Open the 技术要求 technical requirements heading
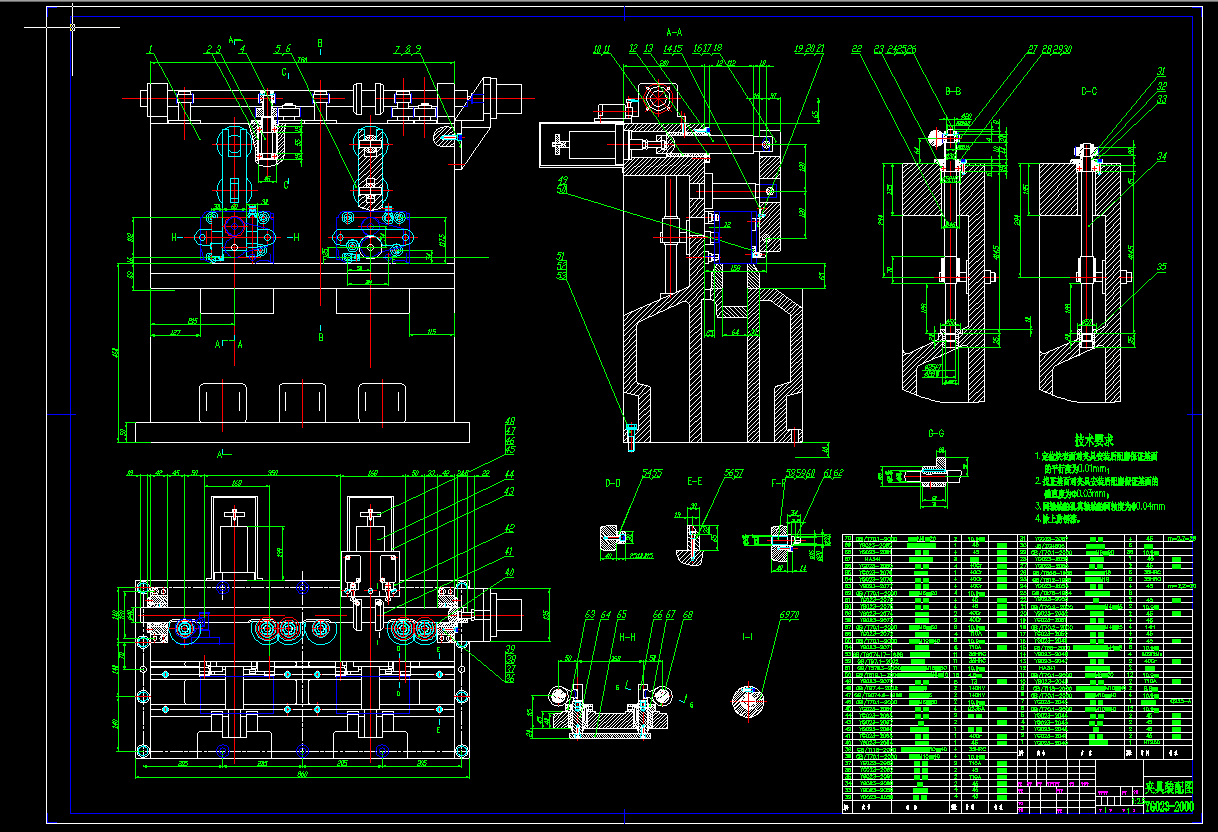Viewport: 1218px width, 832px height. coord(1094,440)
